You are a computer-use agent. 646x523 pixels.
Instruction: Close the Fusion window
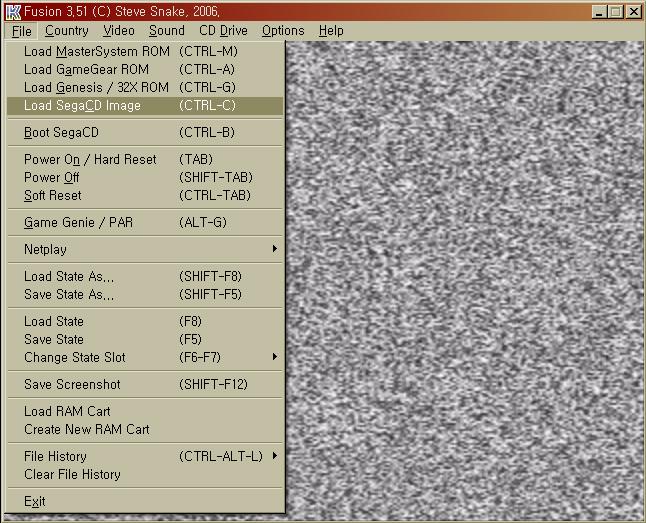point(634,12)
